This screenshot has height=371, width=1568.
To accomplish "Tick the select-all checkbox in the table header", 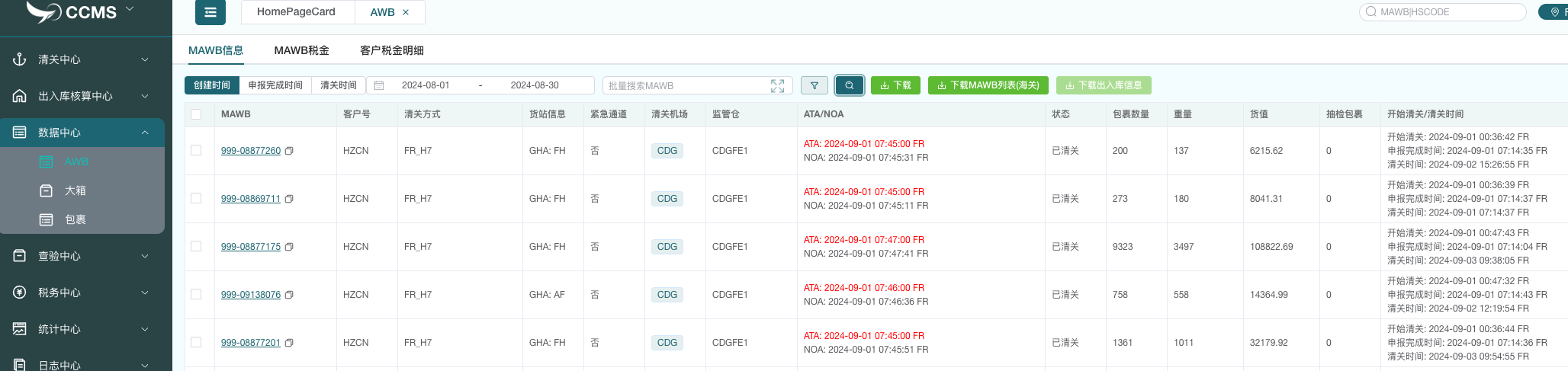I will (x=196, y=114).
